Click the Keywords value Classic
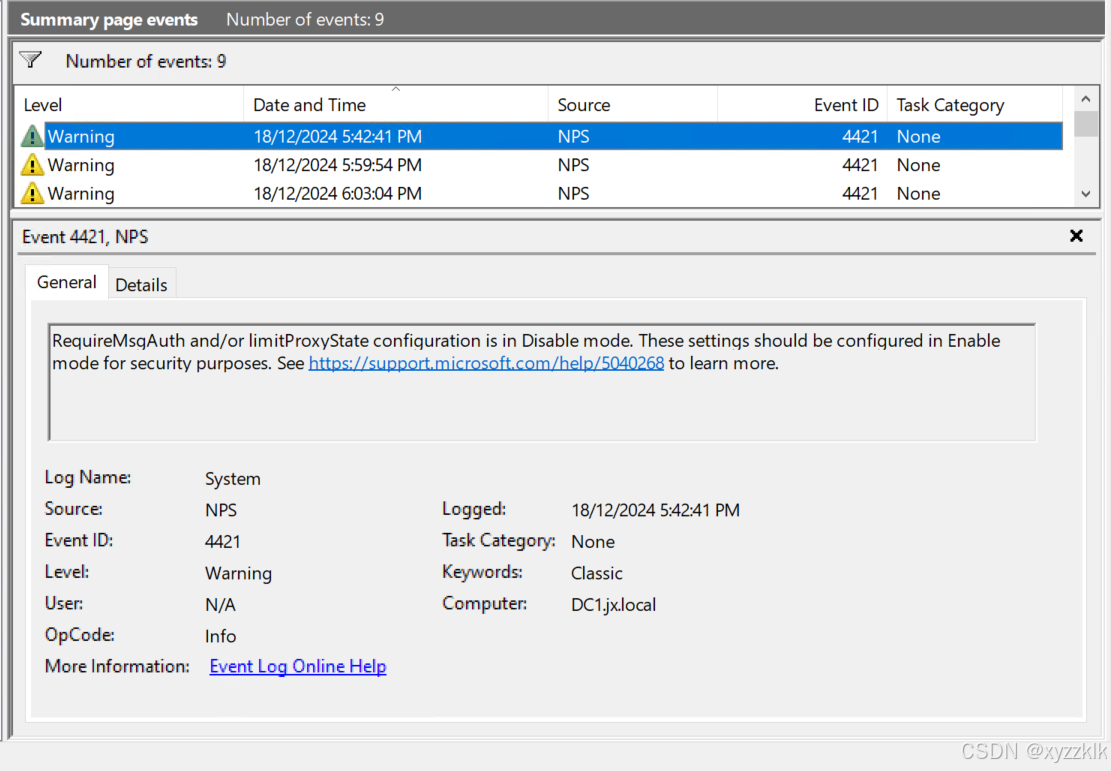Screen dimensions: 1111x771 pyautogui.click(x=597, y=573)
